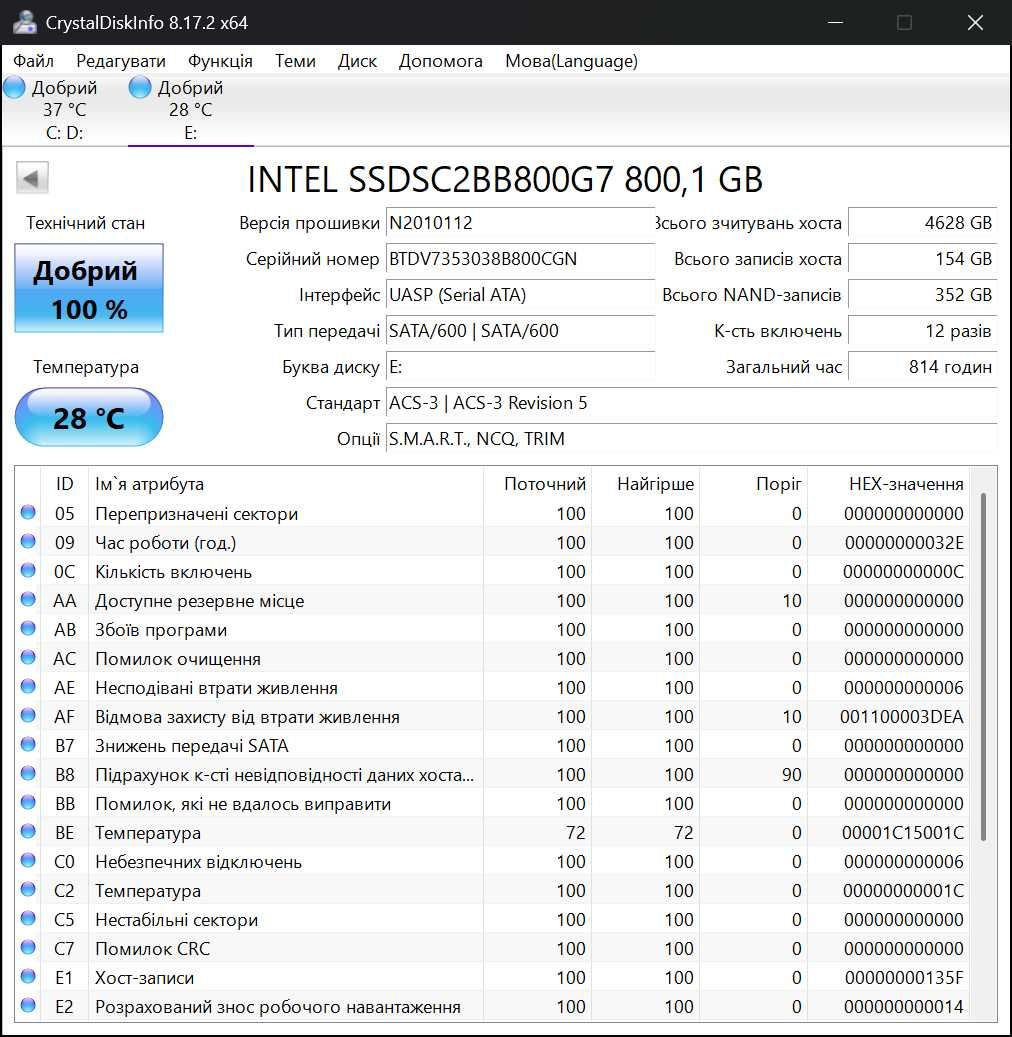This screenshot has height=1037, width=1012.
Task: Open the Мова(Language) menu
Action: point(571,61)
